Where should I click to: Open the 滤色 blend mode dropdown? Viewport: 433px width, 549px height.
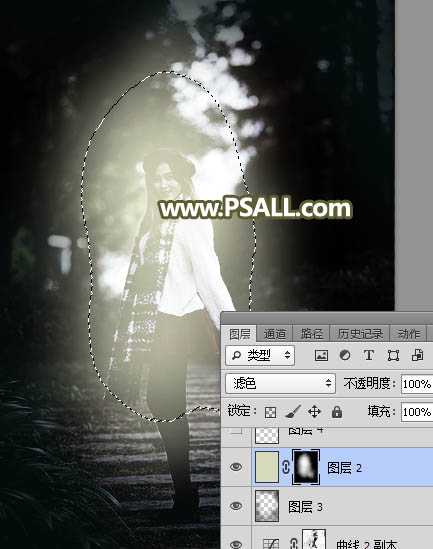(281, 383)
